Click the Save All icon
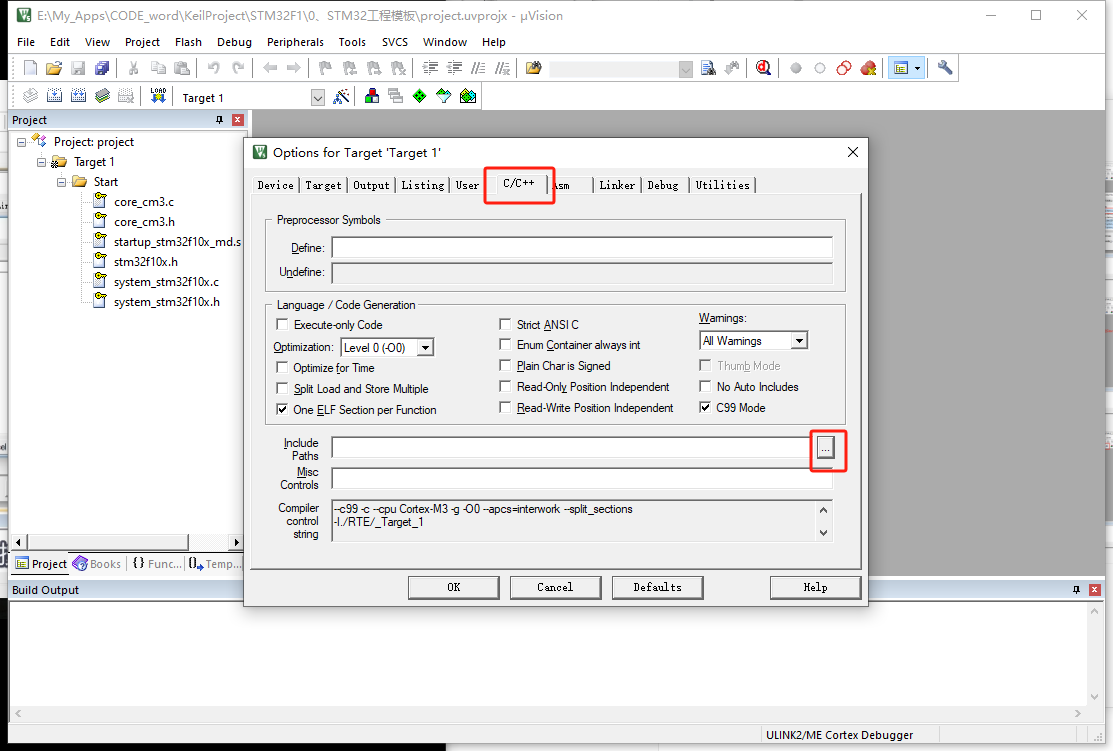The image size is (1113, 751). [102, 68]
